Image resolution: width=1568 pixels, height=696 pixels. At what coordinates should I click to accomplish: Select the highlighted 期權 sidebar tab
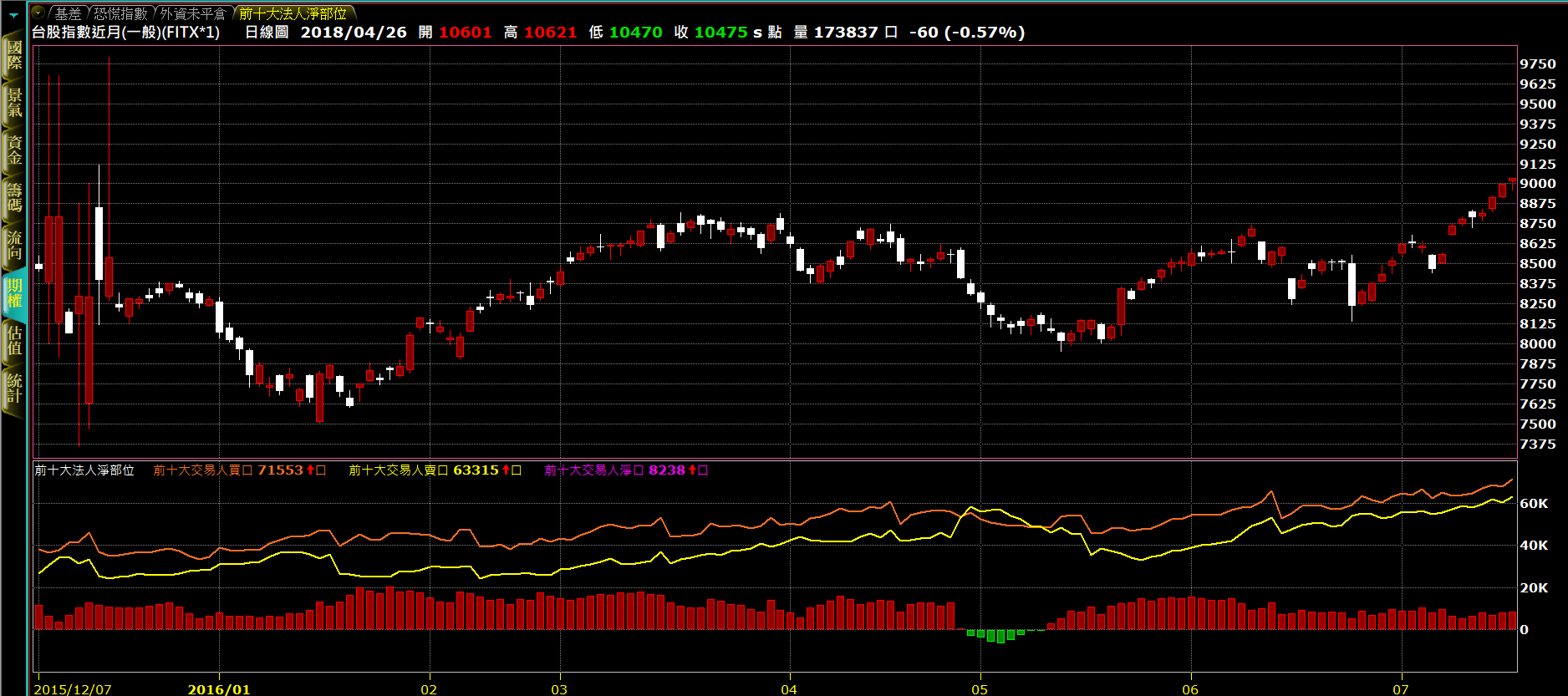coord(14,293)
